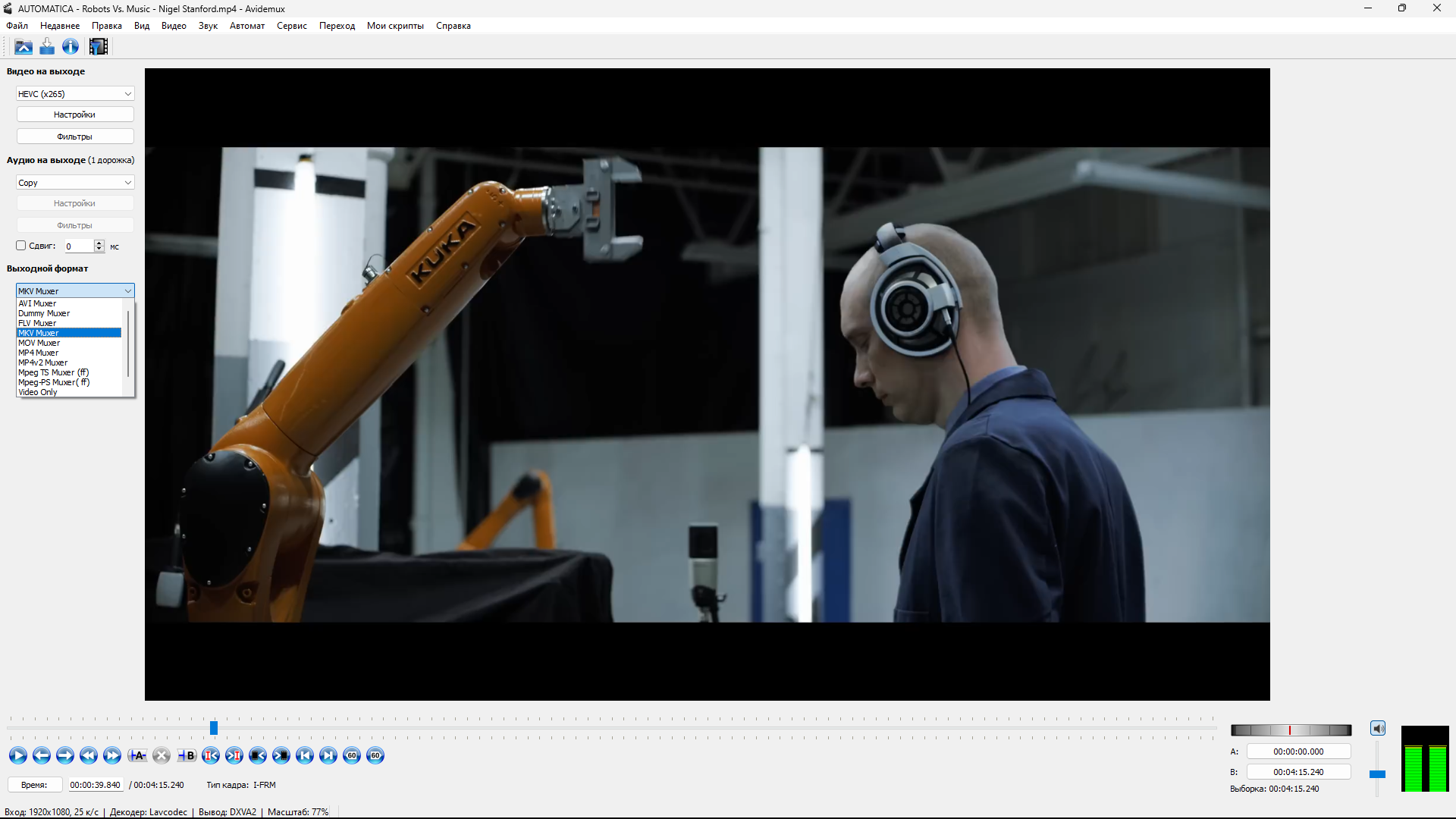
Task: Select MP4 Muxer output format
Action: point(69,353)
